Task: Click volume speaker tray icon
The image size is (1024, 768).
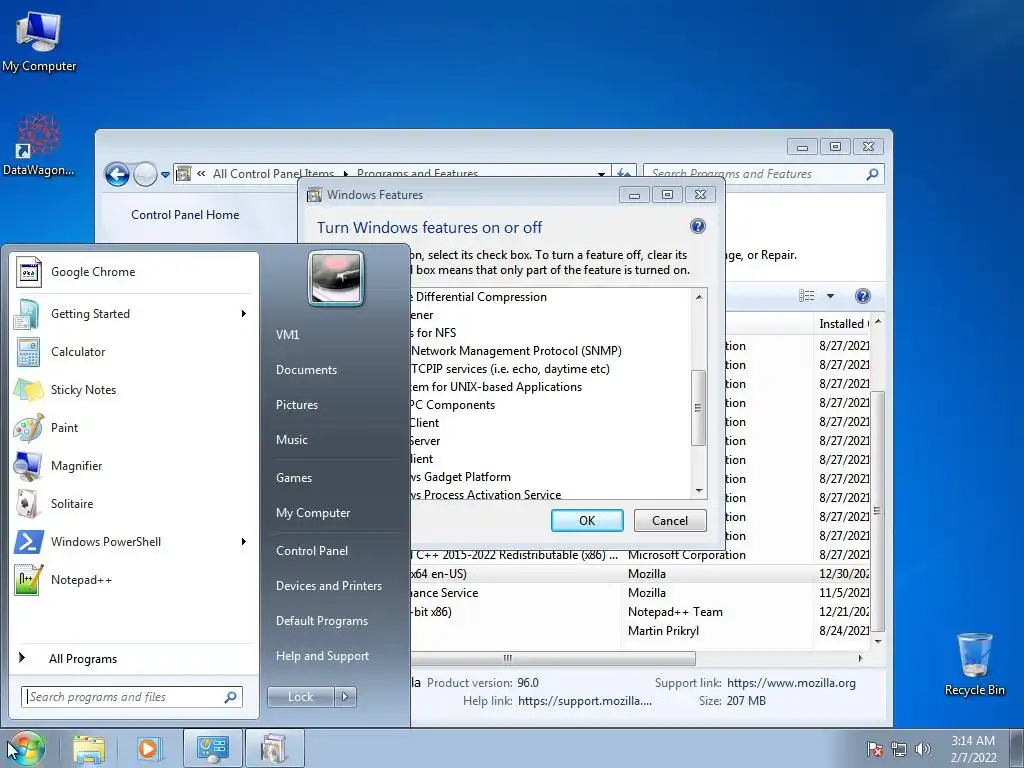Action: tap(922, 749)
